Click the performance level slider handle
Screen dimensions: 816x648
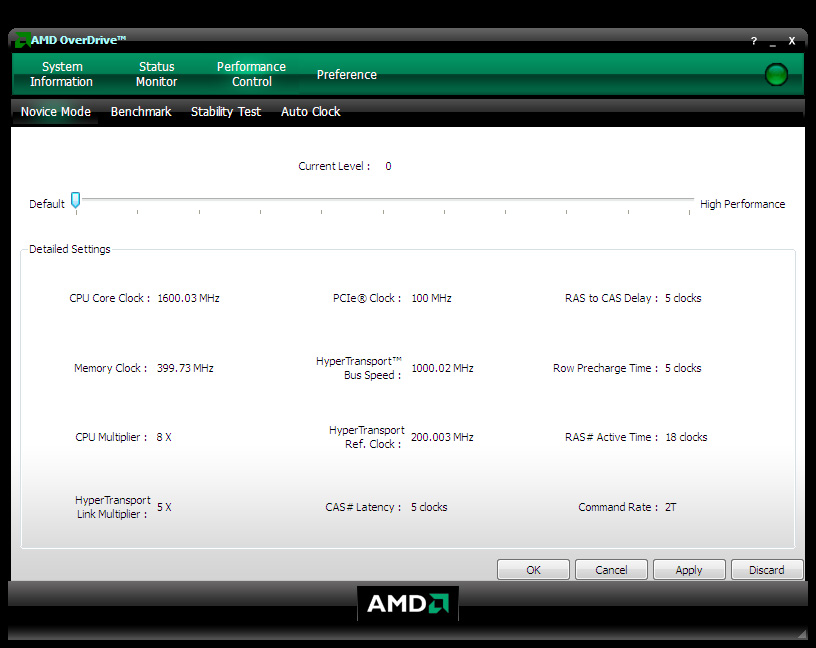point(75,200)
